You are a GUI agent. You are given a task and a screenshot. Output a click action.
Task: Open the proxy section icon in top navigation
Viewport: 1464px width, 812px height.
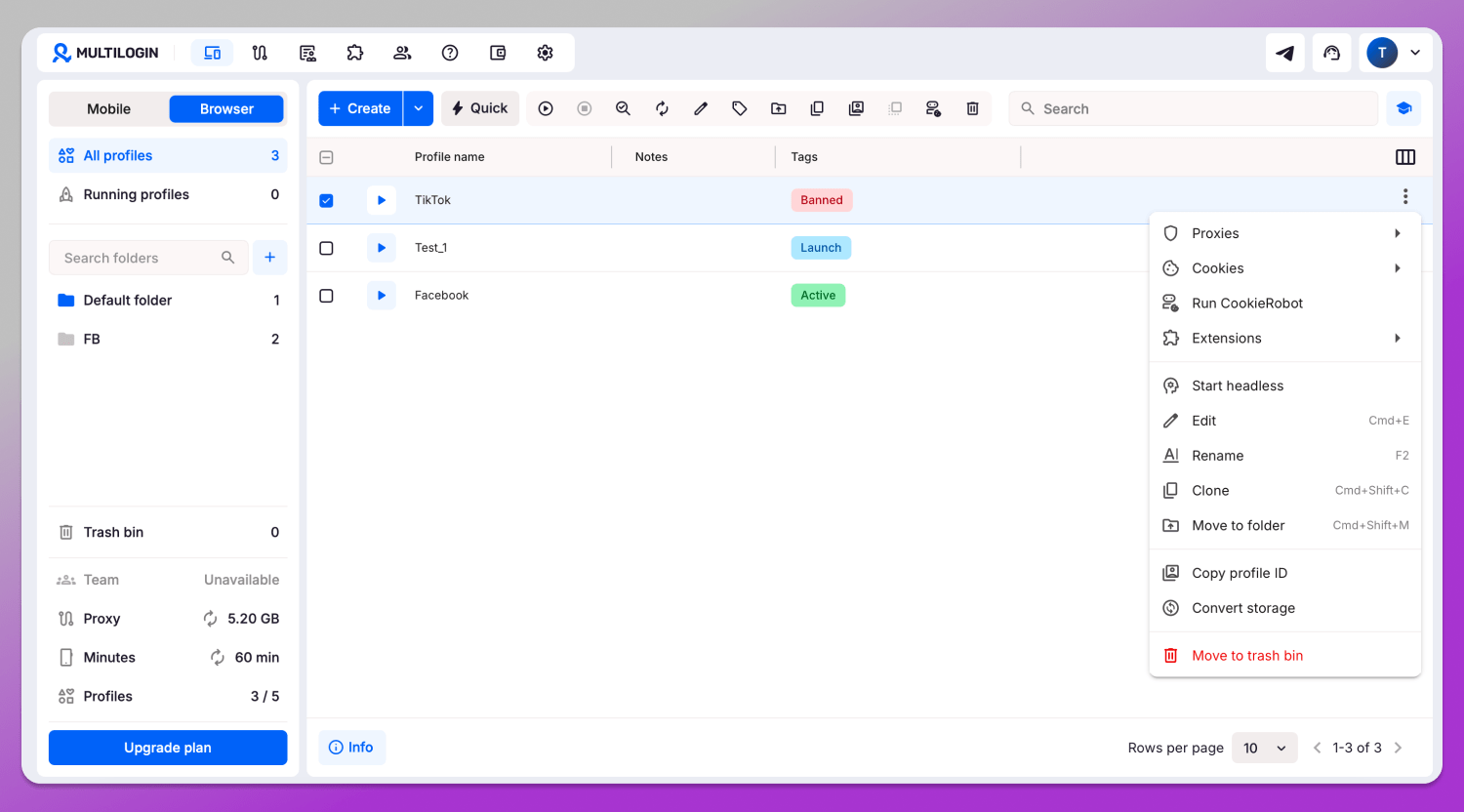point(260,53)
